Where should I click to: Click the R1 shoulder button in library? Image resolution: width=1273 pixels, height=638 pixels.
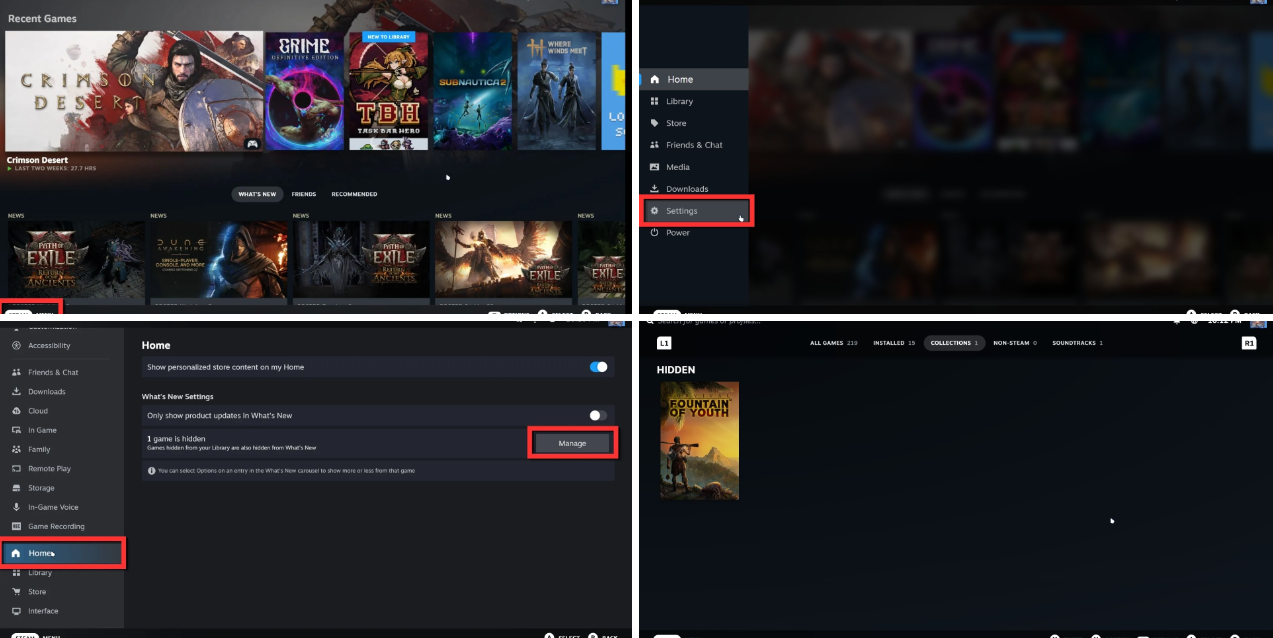tap(1249, 343)
